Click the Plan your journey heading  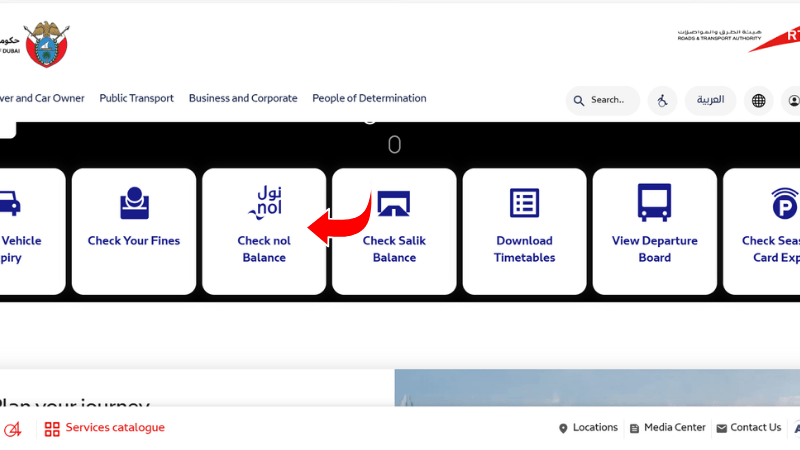(x=74, y=403)
